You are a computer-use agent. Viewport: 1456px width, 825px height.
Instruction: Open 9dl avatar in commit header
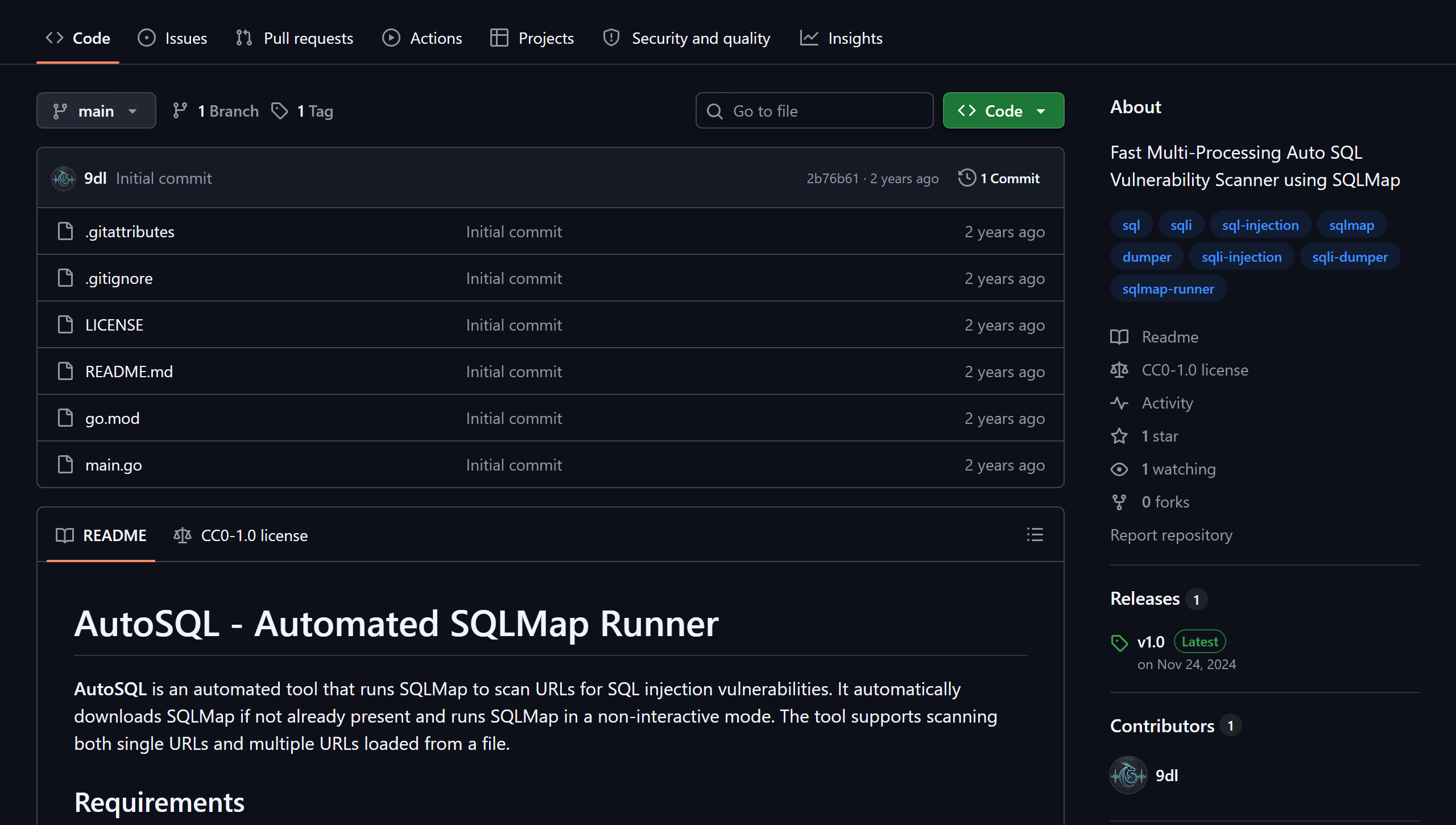point(64,179)
